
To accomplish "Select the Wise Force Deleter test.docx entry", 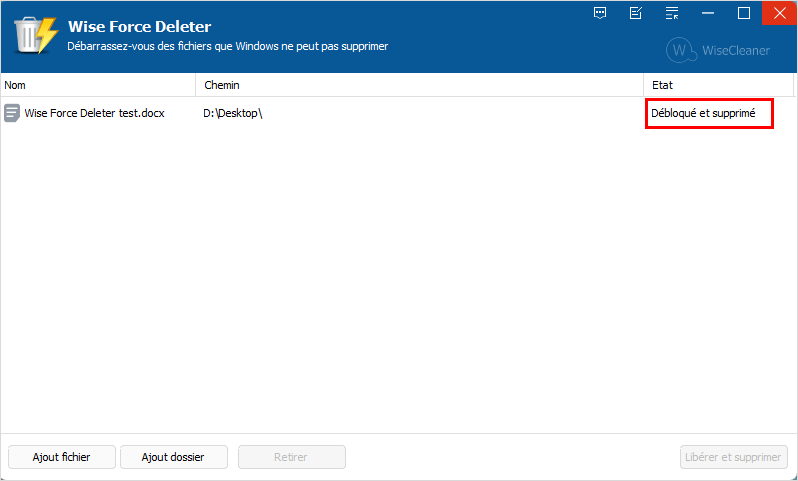I will 94,113.
